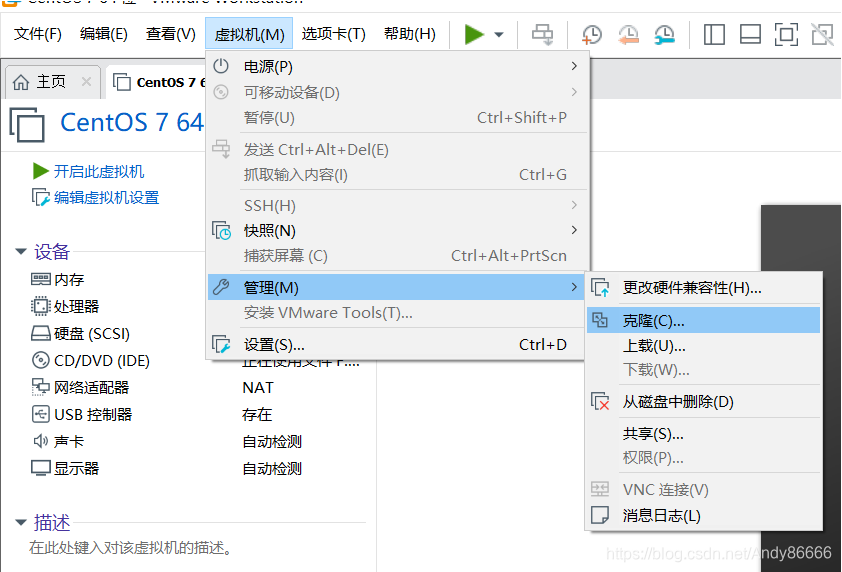Collapse the 设备 section
842x572 pixels.
[21, 251]
